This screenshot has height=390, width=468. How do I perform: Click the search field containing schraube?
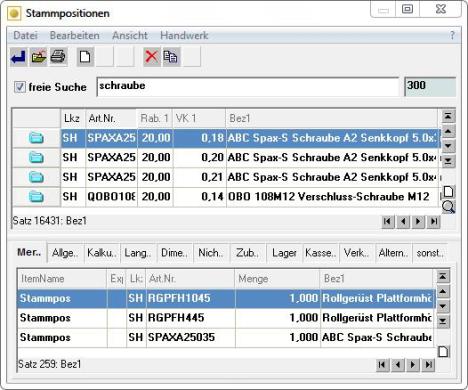tap(248, 87)
